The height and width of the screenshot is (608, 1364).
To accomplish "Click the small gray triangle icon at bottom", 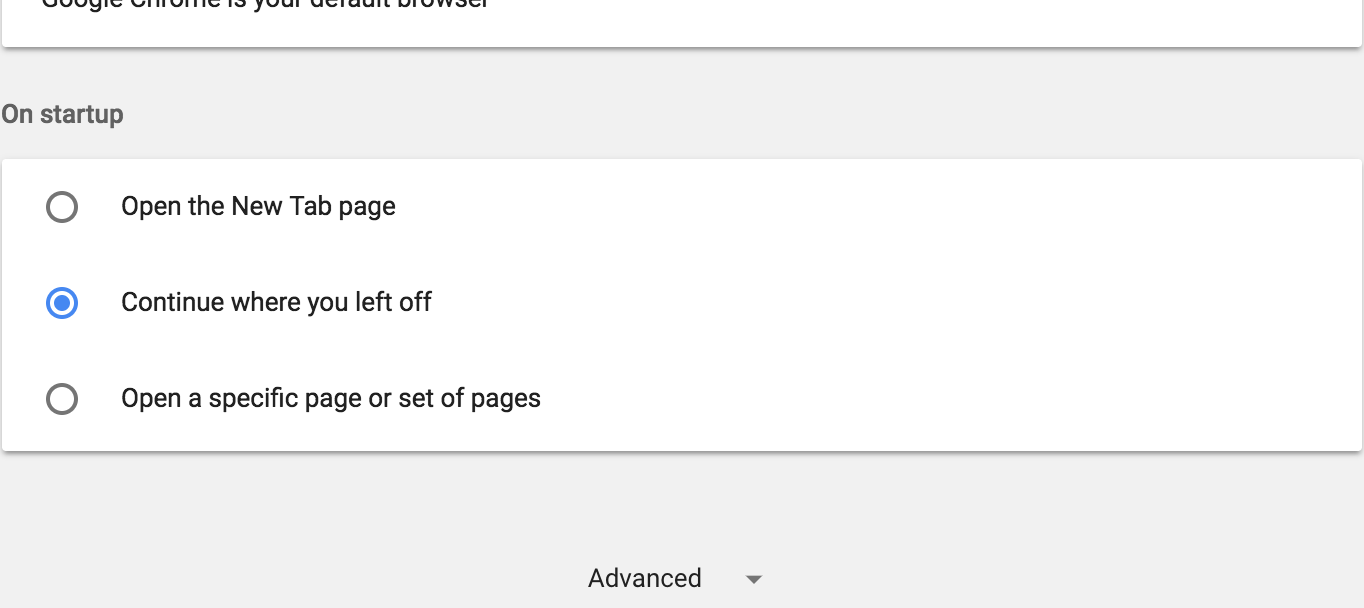I will coord(754,580).
